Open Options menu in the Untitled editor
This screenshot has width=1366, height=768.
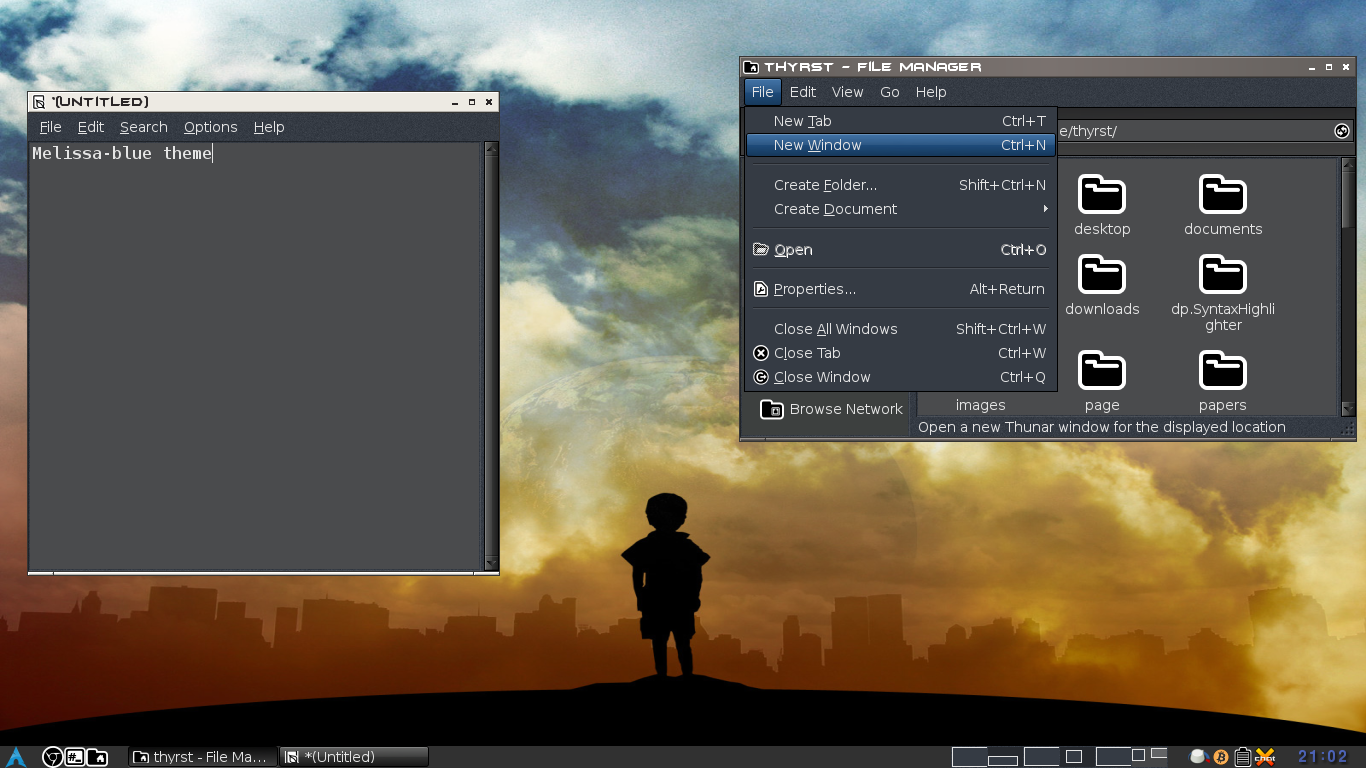pos(210,127)
